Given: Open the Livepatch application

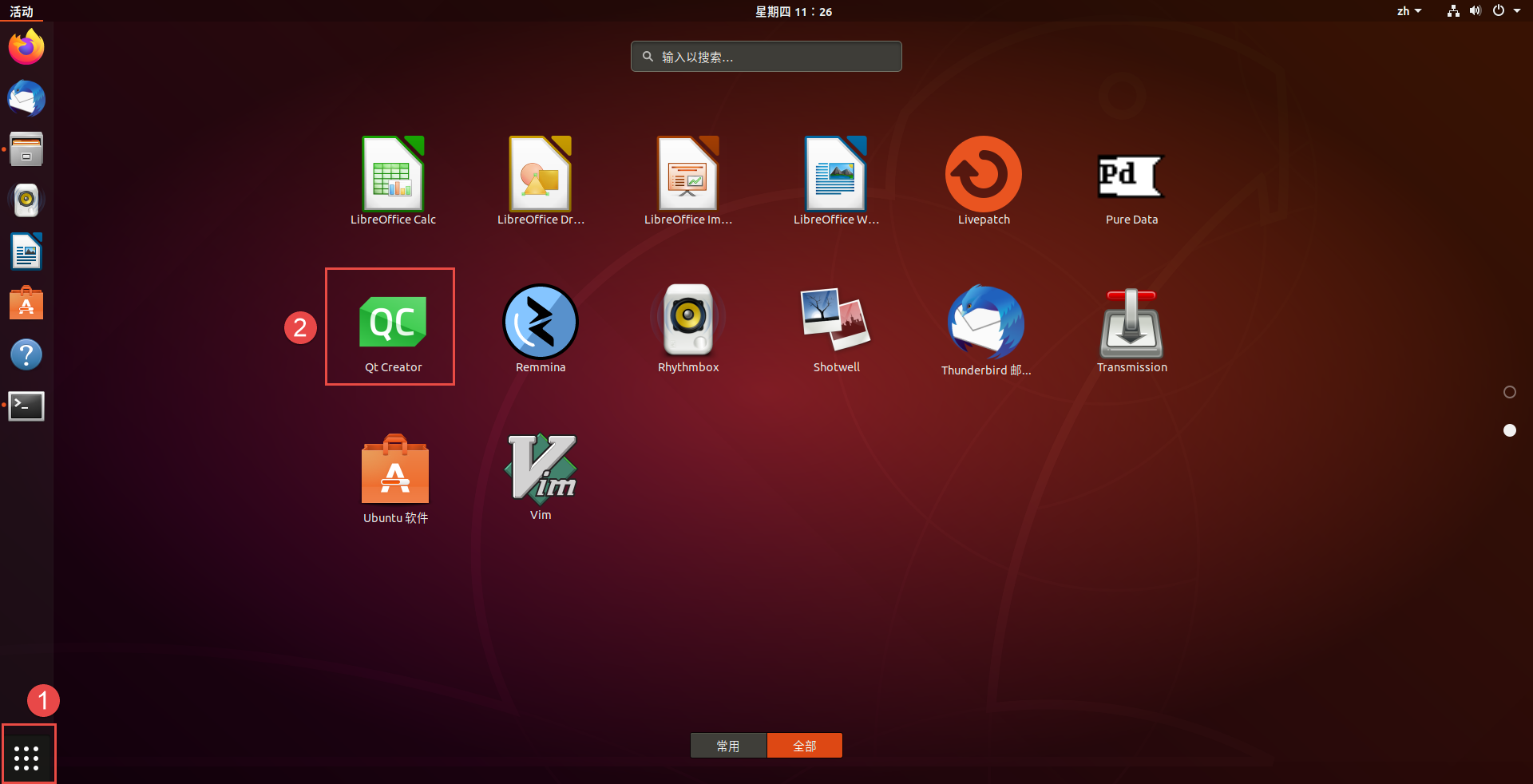Looking at the screenshot, I should pyautogui.click(x=984, y=180).
